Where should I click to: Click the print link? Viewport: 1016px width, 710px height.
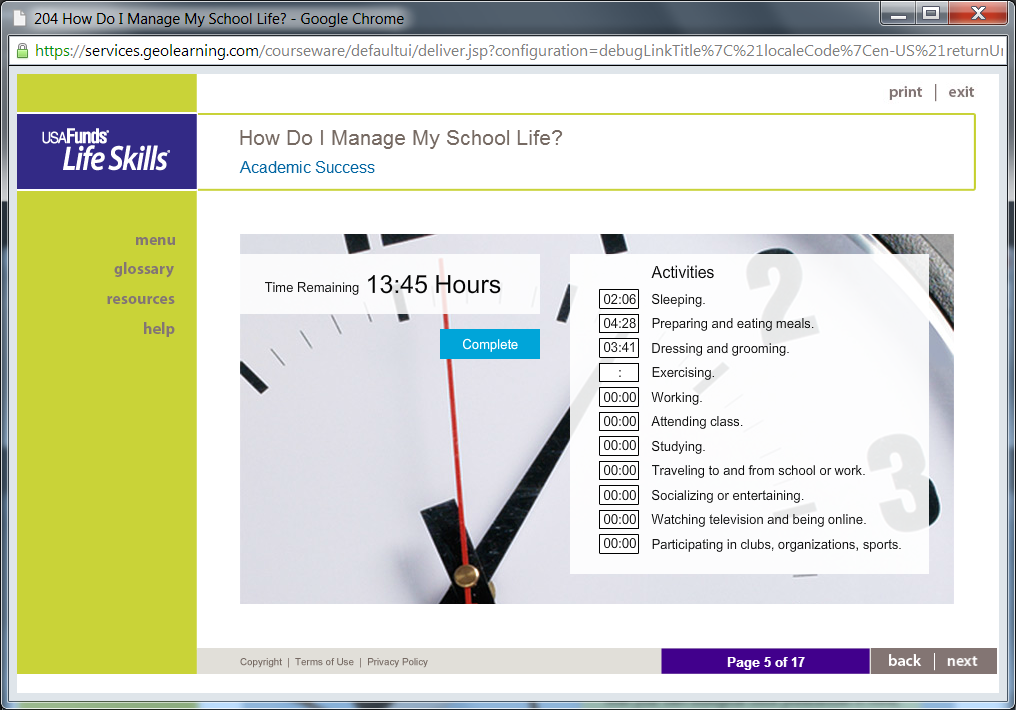[905, 92]
